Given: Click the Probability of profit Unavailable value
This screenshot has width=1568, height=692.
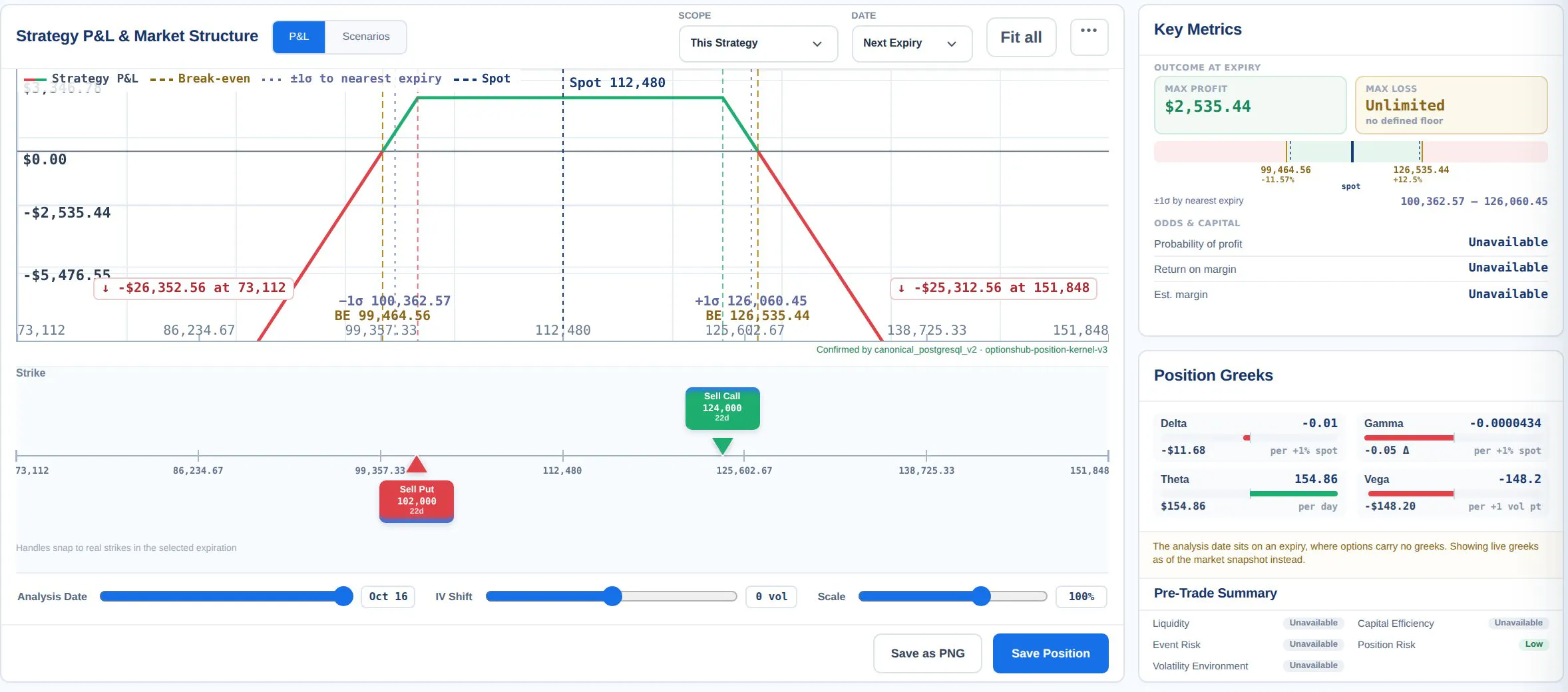Looking at the screenshot, I should (x=1508, y=242).
